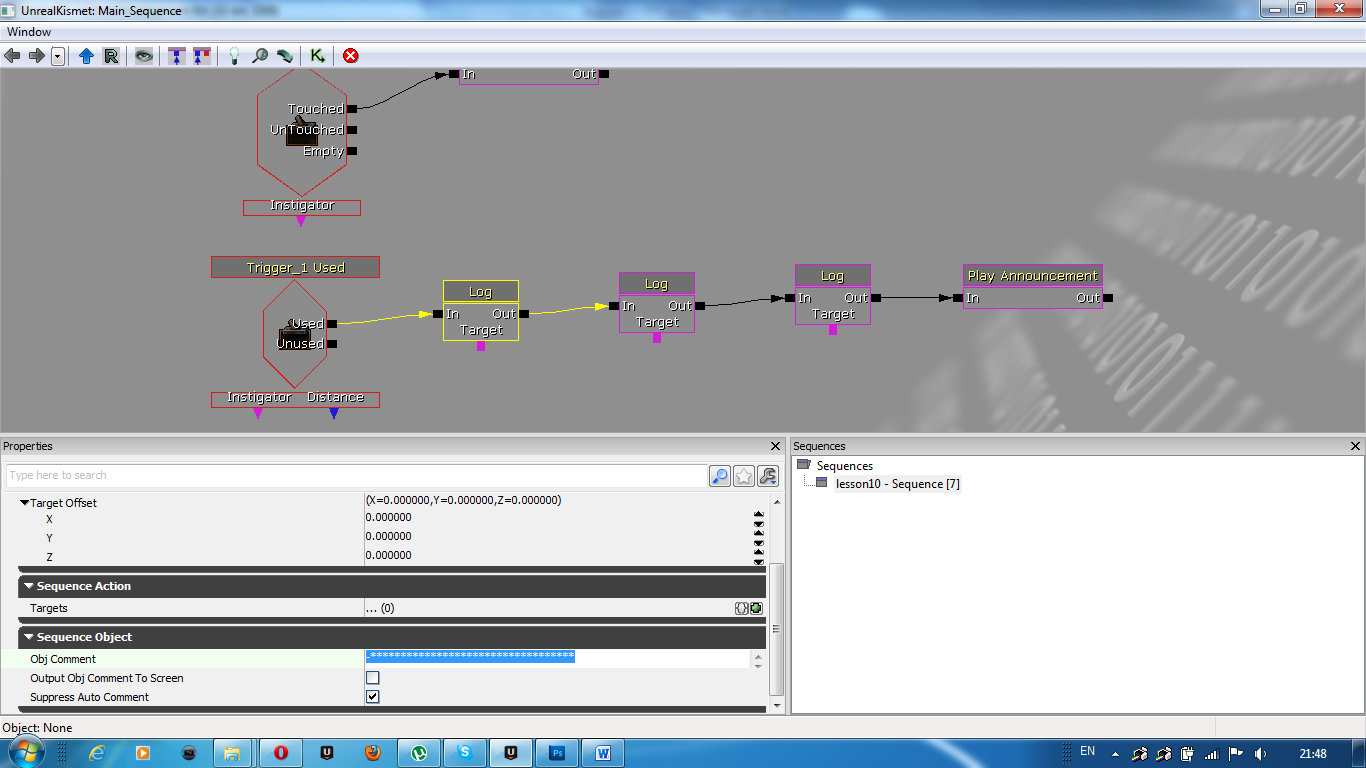Uncheck Suppress Auto Comment checkbox

373,697
